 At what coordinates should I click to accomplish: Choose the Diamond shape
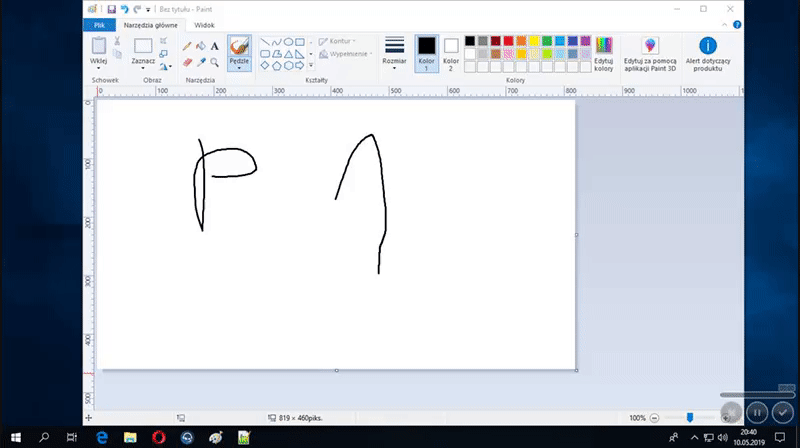click(x=265, y=65)
